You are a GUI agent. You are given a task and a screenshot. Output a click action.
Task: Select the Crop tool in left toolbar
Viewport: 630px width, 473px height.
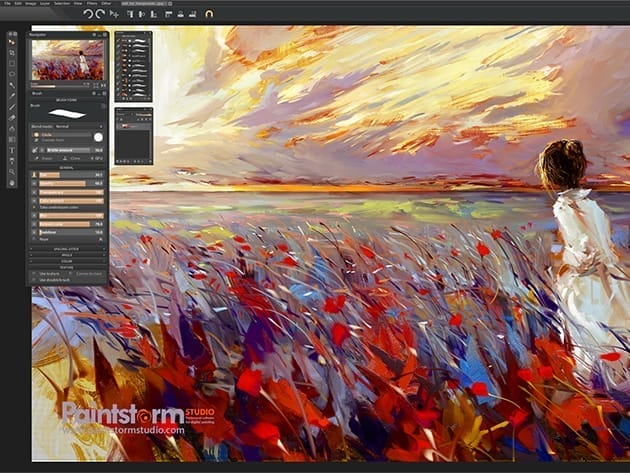tap(12, 51)
